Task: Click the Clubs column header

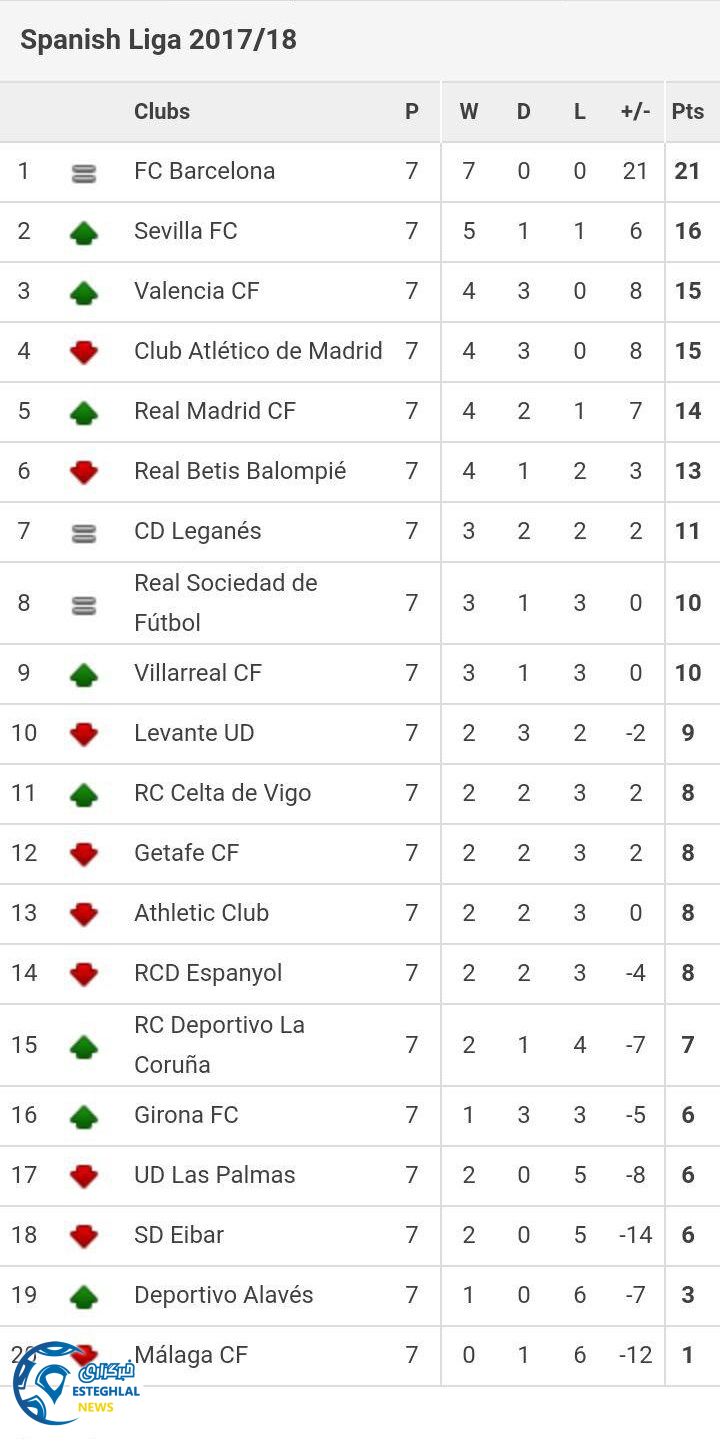Action: click(162, 111)
